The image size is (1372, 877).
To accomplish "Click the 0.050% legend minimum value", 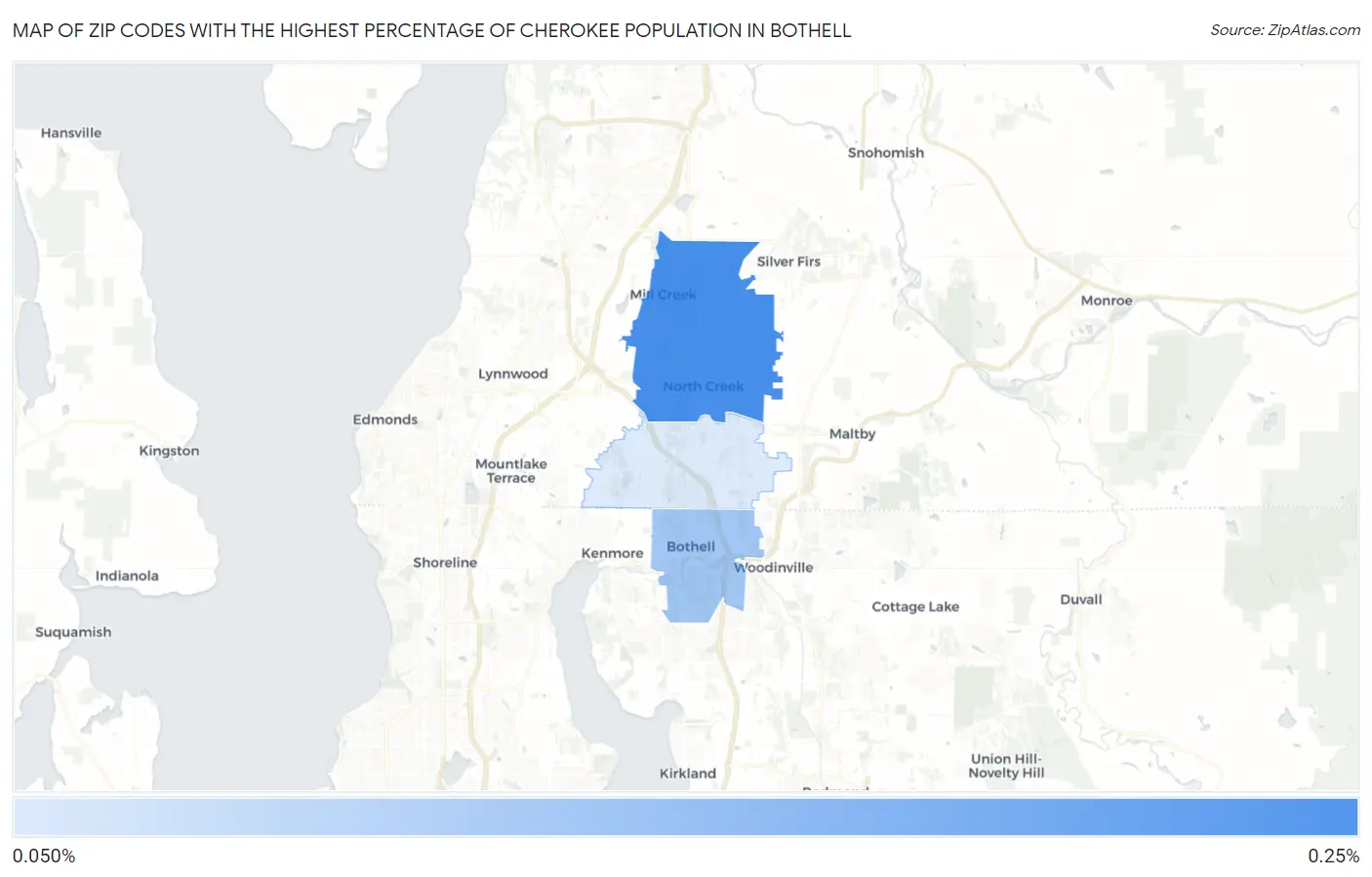I will [44, 857].
